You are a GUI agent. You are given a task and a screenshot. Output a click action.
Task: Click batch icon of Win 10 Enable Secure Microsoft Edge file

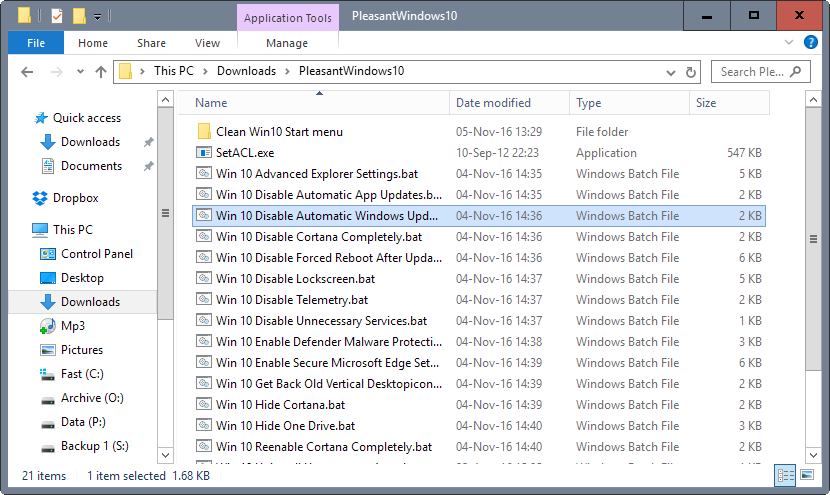pos(204,362)
